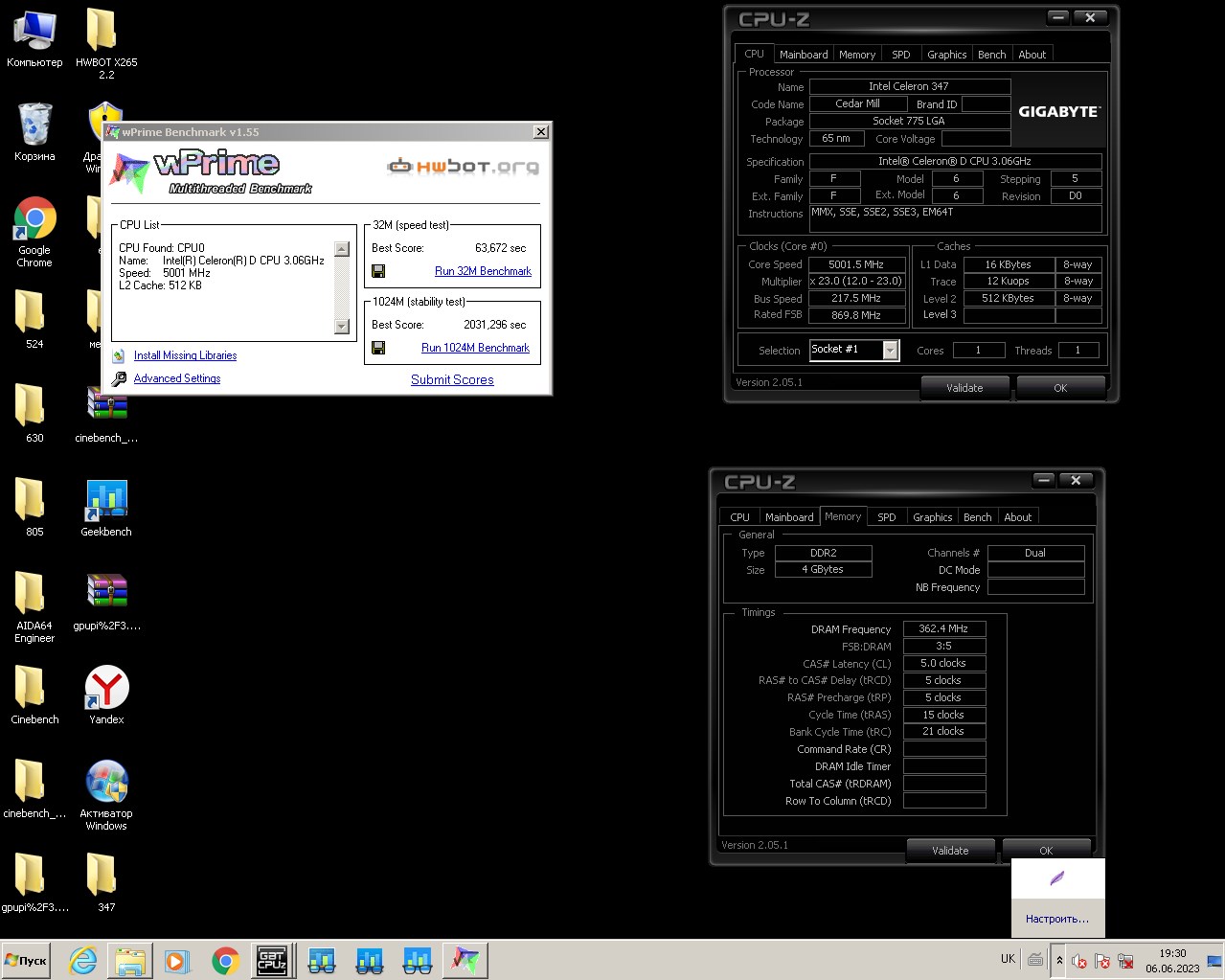This screenshot has height=980, width=1225.
Task: Click Validate in the lower CPU-Z window
Action: coord(950,850)
